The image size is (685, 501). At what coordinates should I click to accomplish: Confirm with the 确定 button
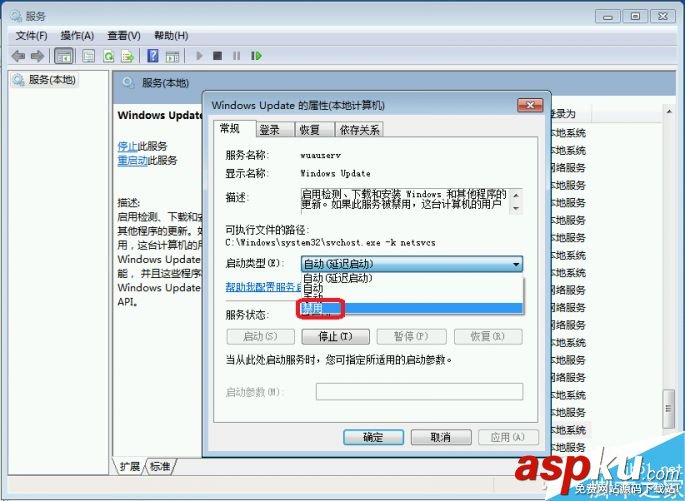point(374,437)
